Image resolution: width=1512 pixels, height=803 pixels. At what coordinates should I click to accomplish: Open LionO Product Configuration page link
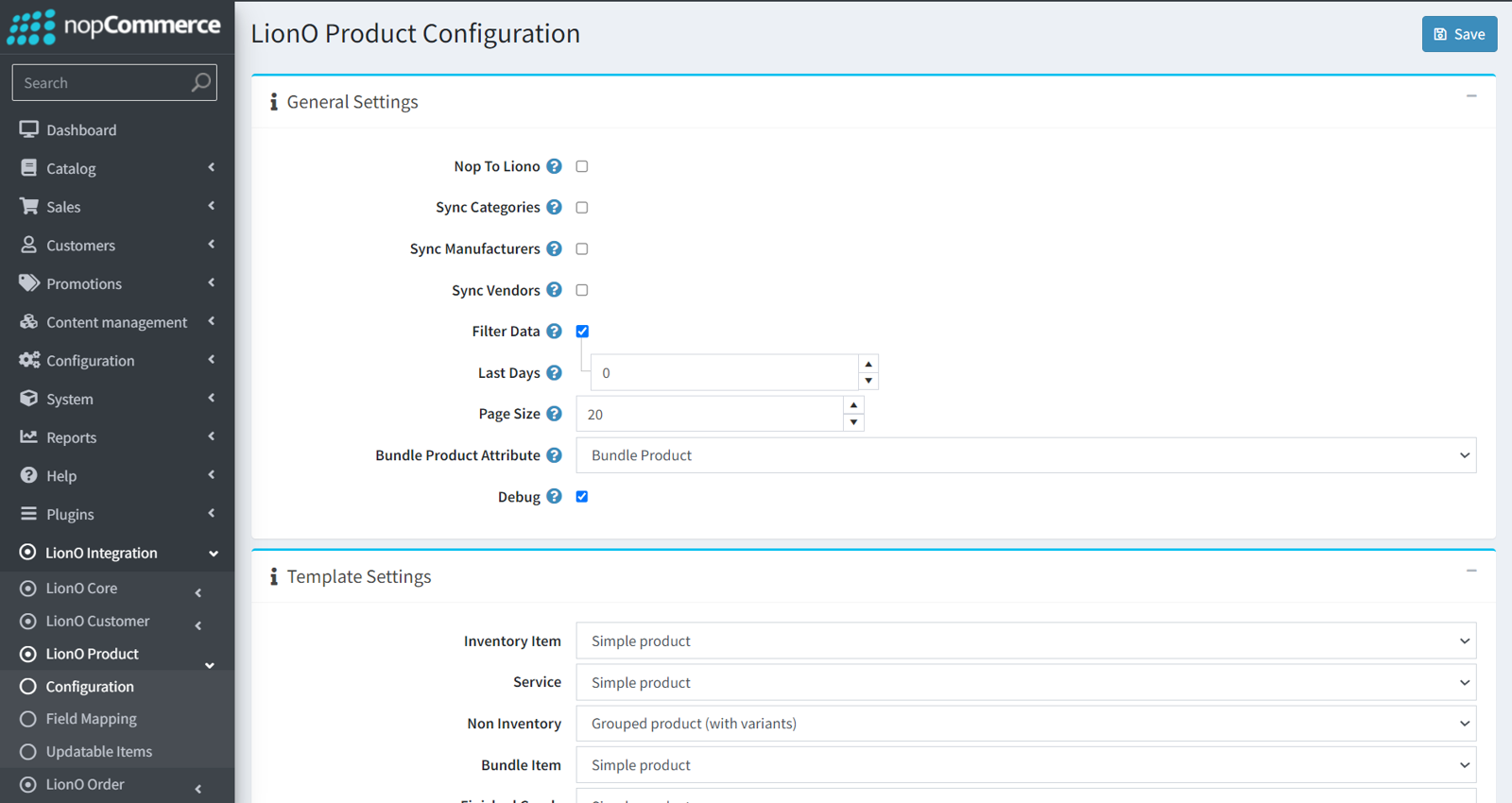(x=117, y=687)
